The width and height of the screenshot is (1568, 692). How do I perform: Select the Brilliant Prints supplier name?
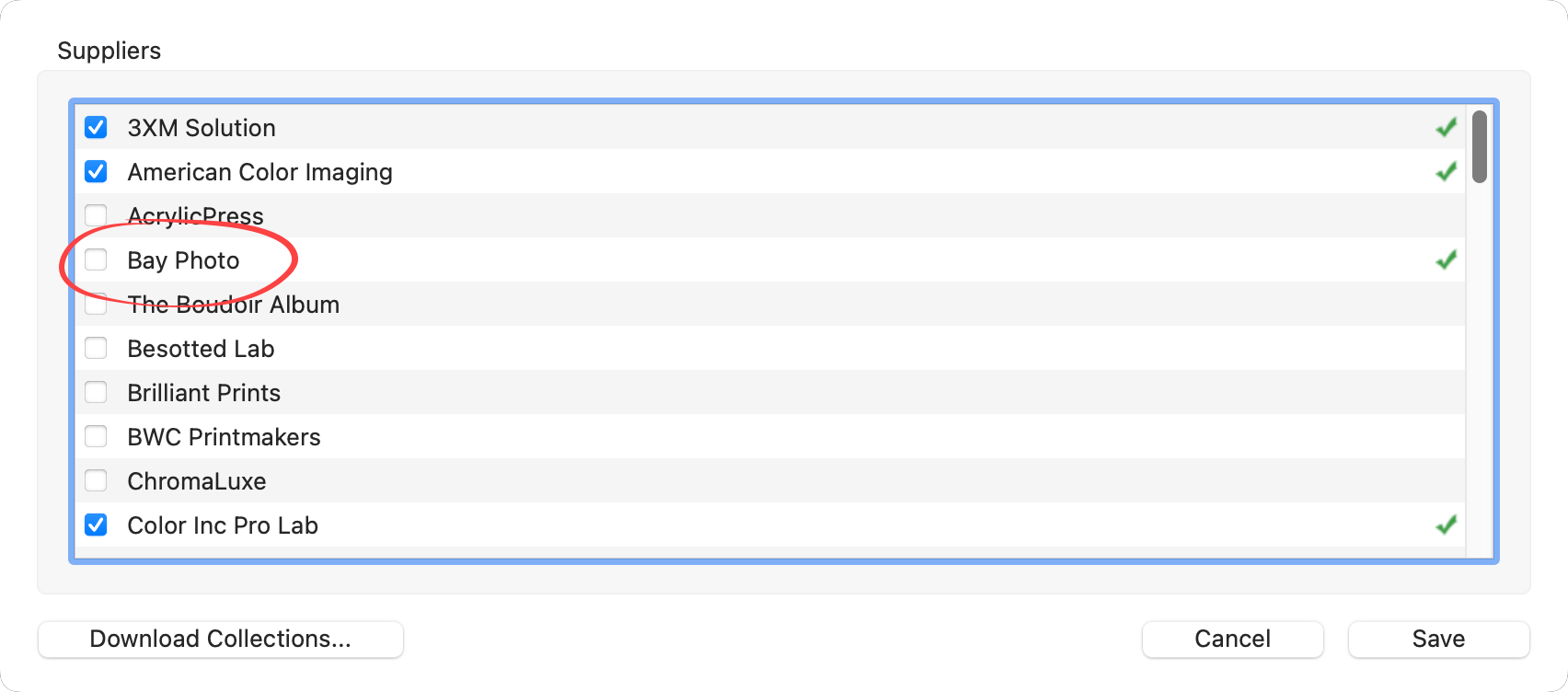pos(204,393)
